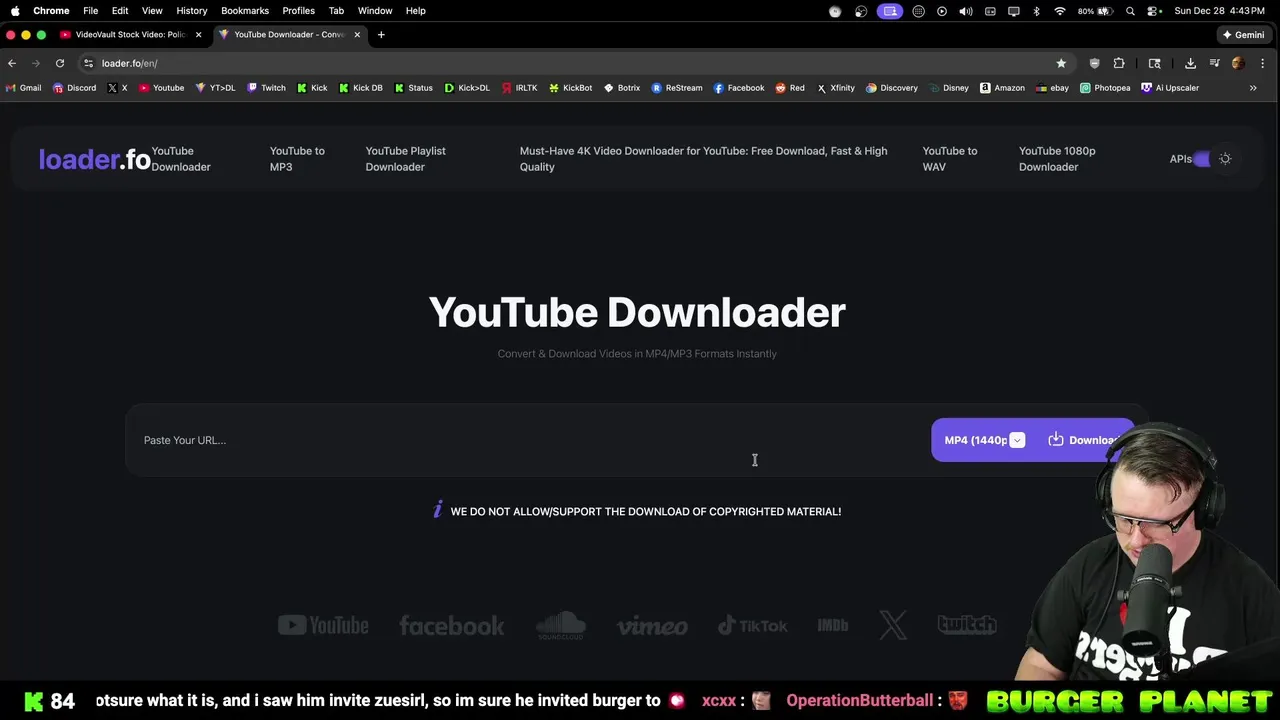Click the address bar URL loader.fo/en/
Screen dimensions: 1280x720
click(x=129, y=63)
